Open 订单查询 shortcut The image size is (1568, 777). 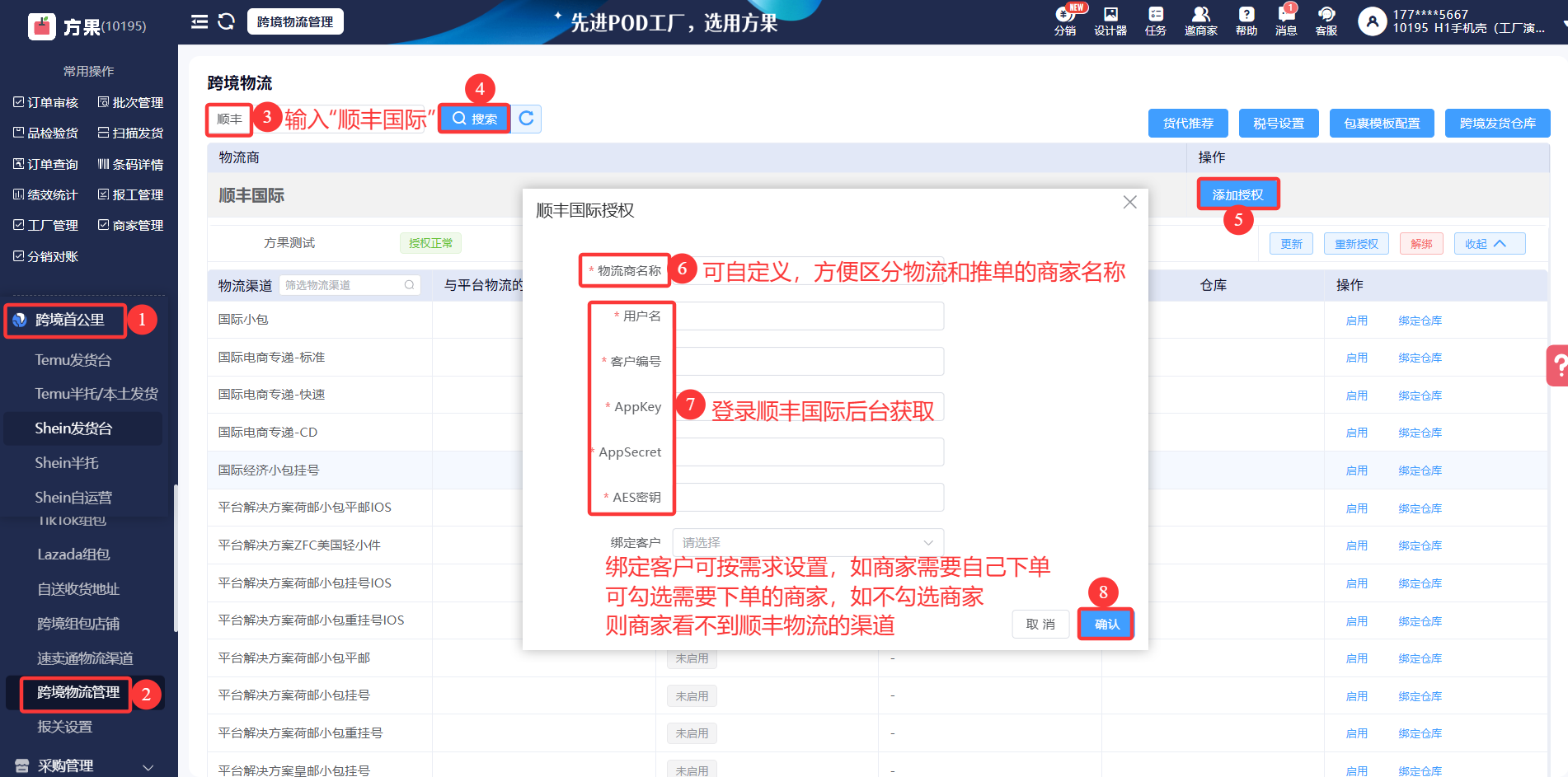46,164
